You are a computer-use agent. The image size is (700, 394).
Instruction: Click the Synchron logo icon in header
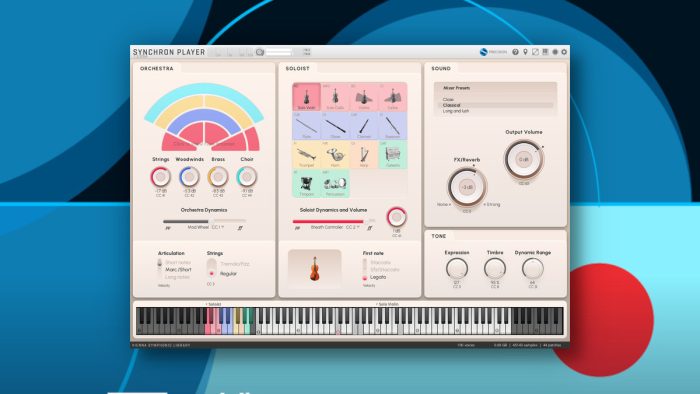click(x=483, y=52)
